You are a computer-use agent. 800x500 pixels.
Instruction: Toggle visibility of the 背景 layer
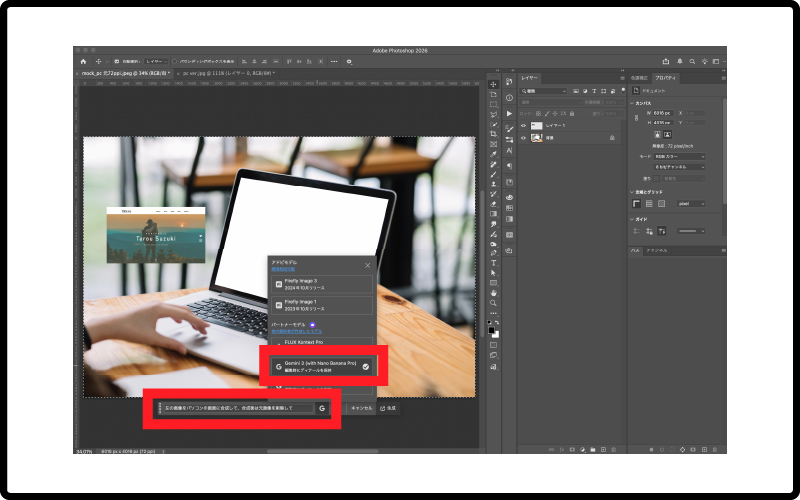[523, 137]
